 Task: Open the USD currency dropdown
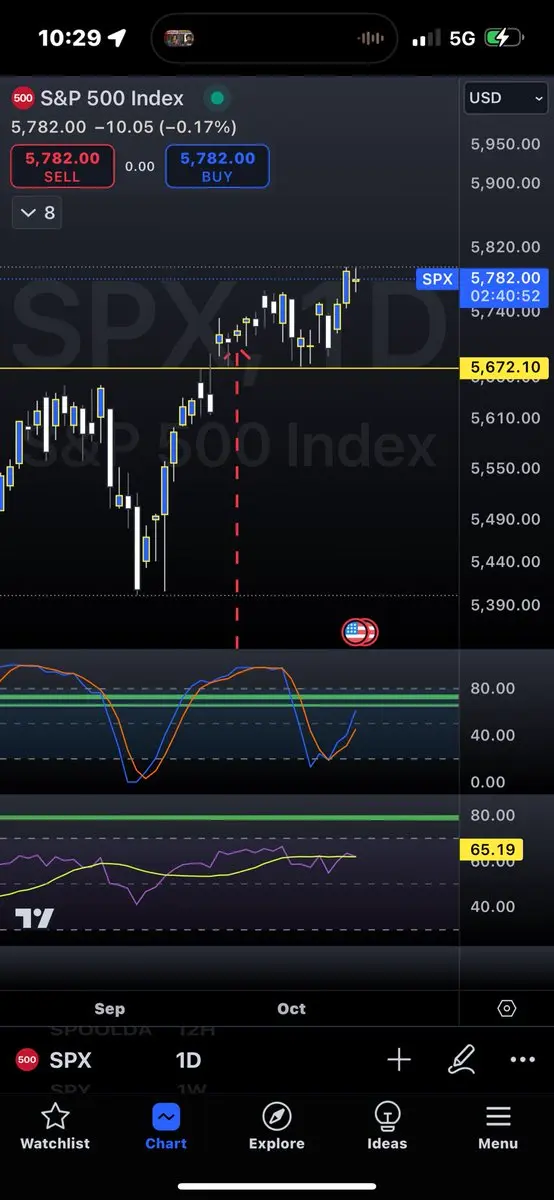pos(507,98)
